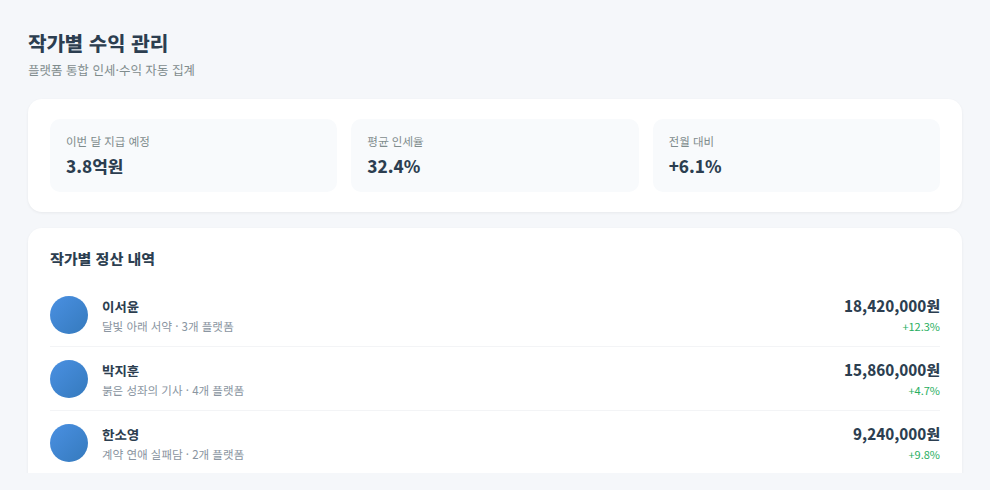The height and width of the screenshot is (490, 990).
Task: Open the 이번 달 지급 예정 summary card
Action: tap(193, 155)
